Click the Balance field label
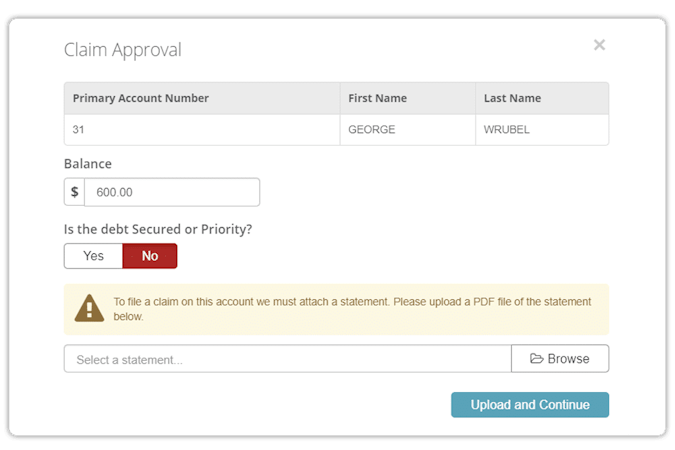This screenshot has width=675, height=450. coord(88,164)
